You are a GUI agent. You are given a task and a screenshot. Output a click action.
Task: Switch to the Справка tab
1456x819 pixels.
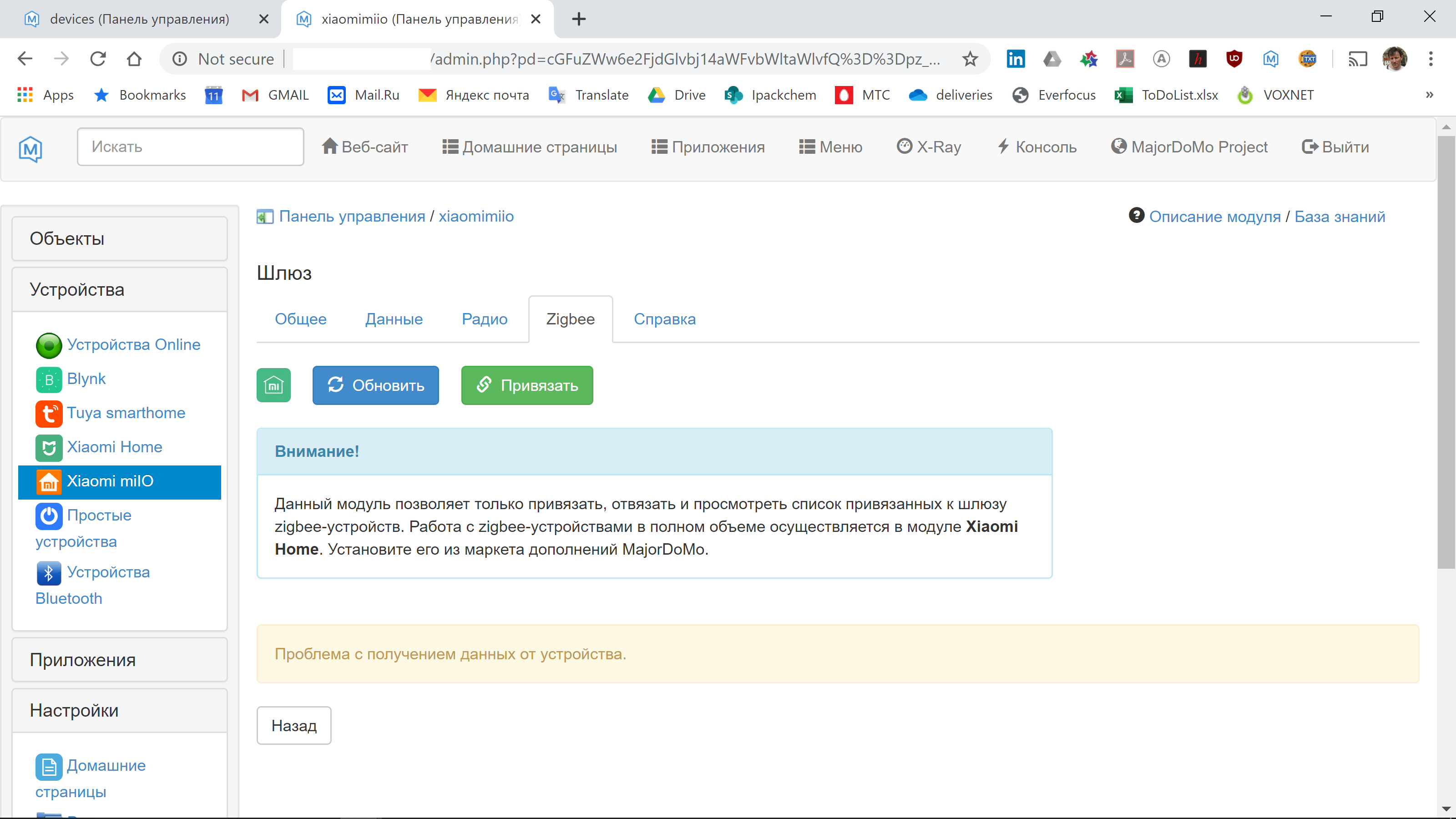tap(665, 319)
